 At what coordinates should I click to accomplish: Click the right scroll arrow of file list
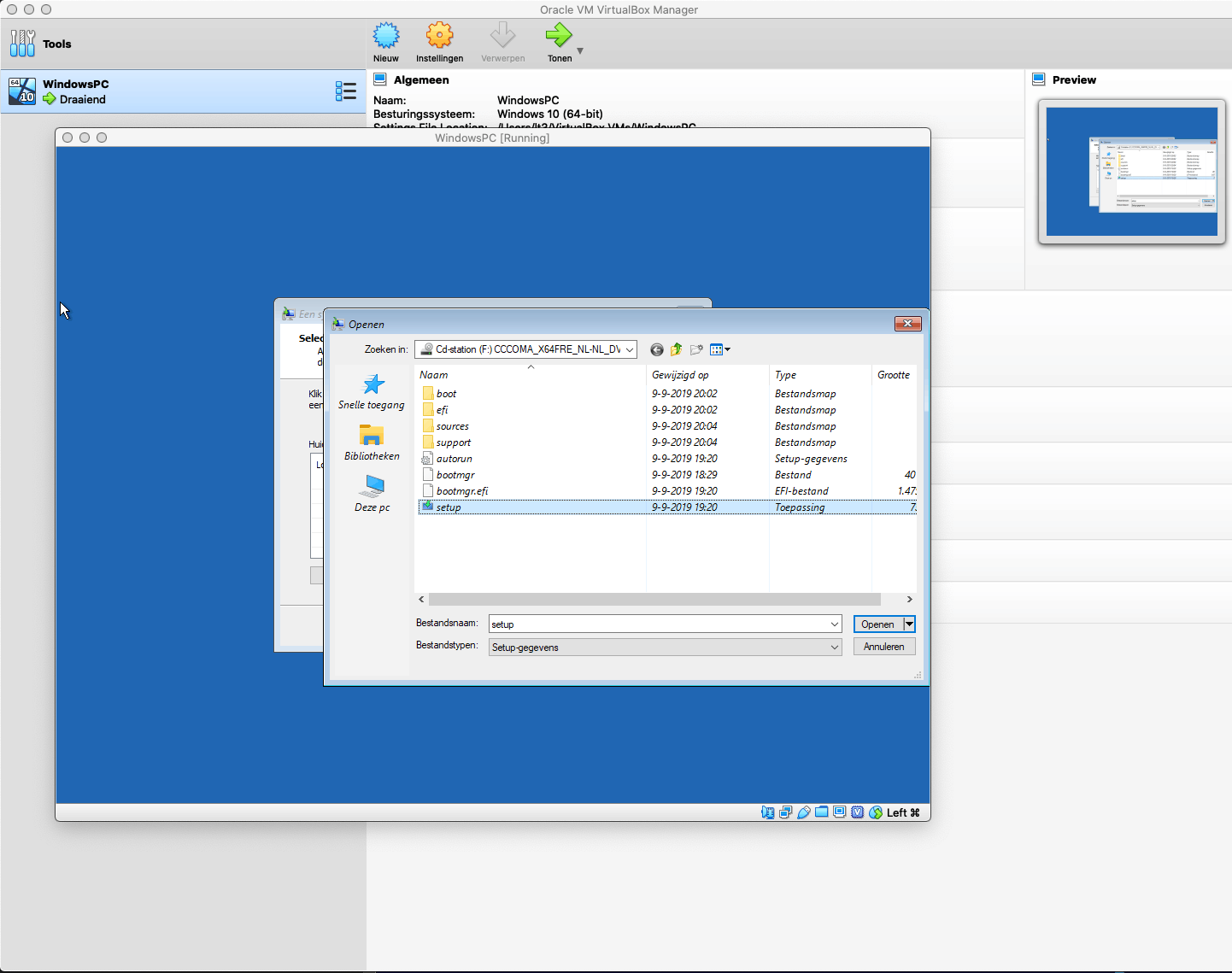(909, 600)
